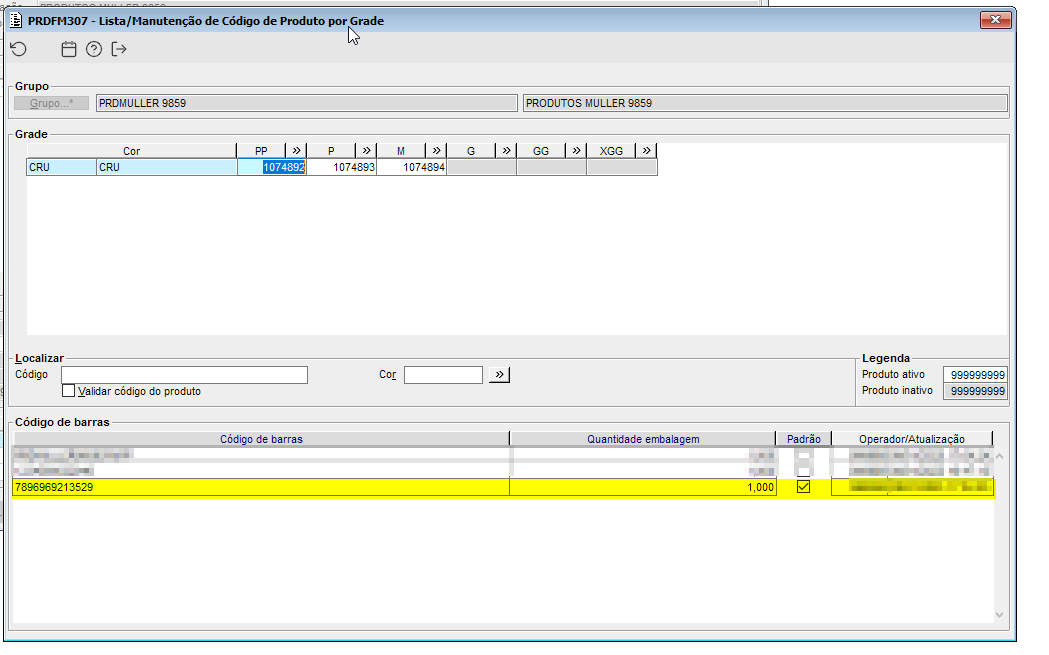Screen dimensions: 1049x655
Task: Click the Código search input field
Action: click(184, 375)
